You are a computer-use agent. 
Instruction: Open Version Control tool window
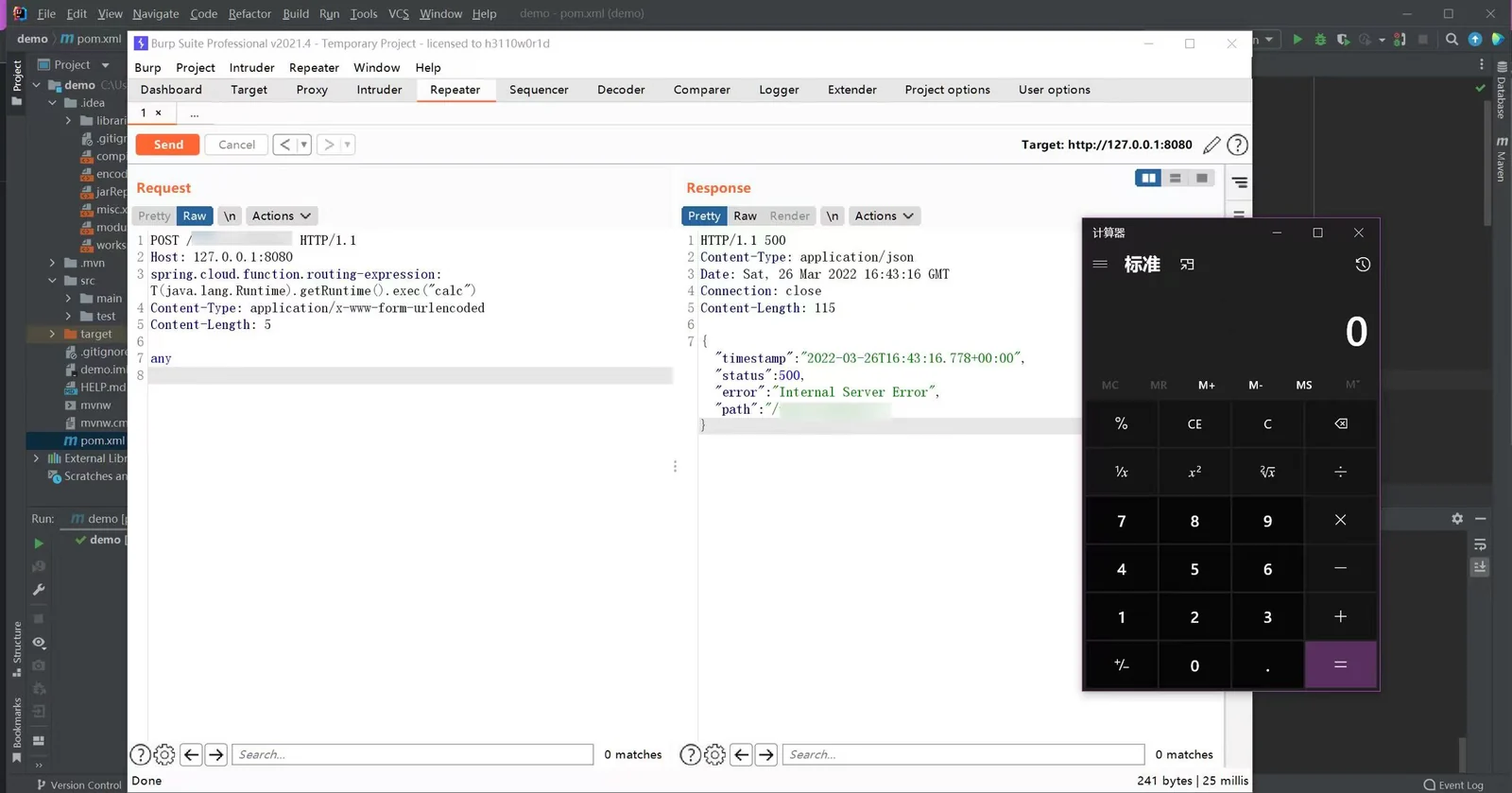pos(79,784)
